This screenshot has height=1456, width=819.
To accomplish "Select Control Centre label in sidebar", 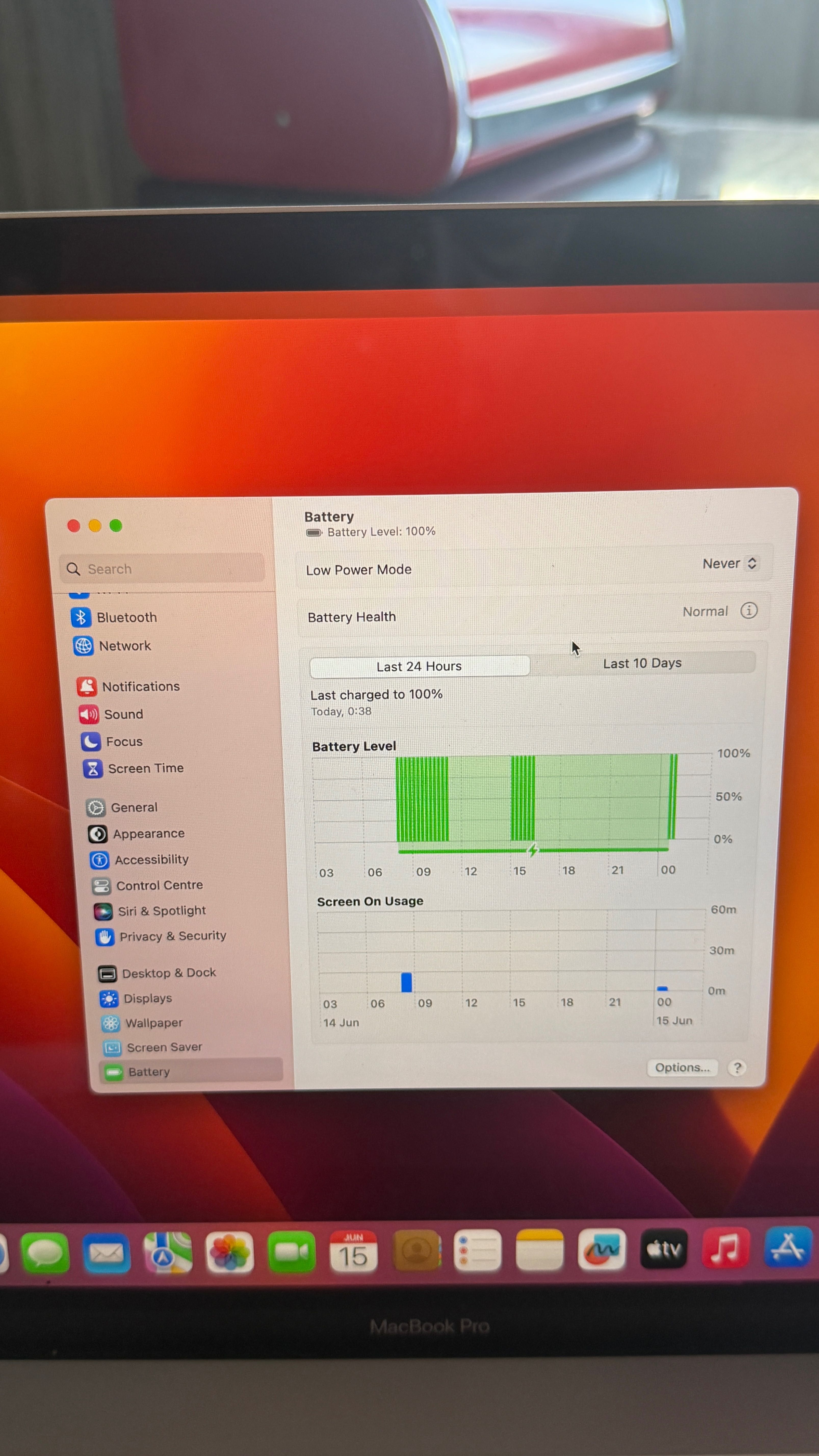I will click(x=159, y=886).
